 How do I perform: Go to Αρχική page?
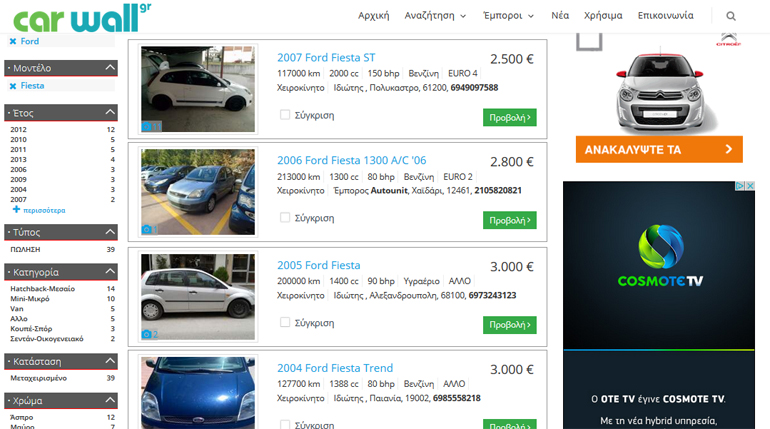click(374, 16)
